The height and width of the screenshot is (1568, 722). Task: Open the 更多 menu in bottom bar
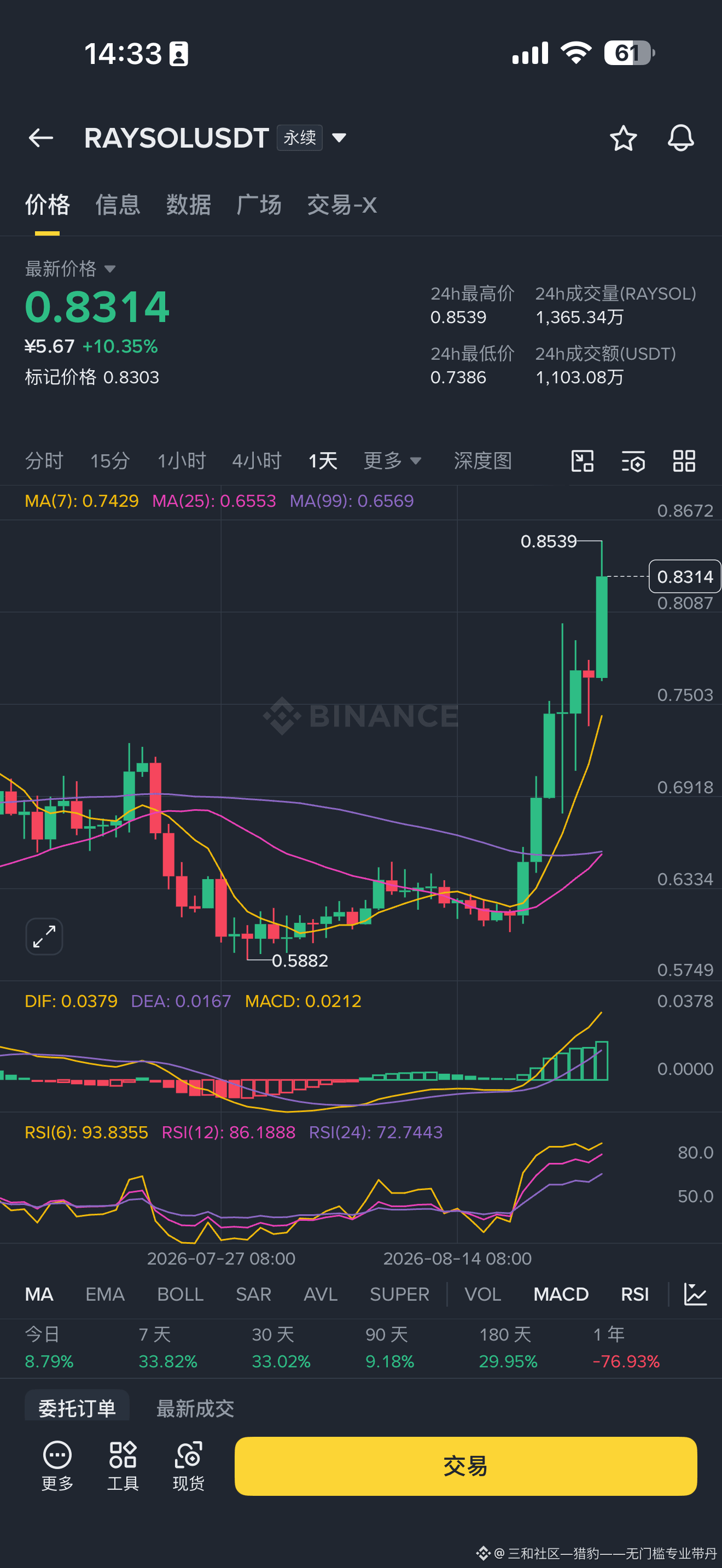pyautogui.click(x=57, y=1466)
